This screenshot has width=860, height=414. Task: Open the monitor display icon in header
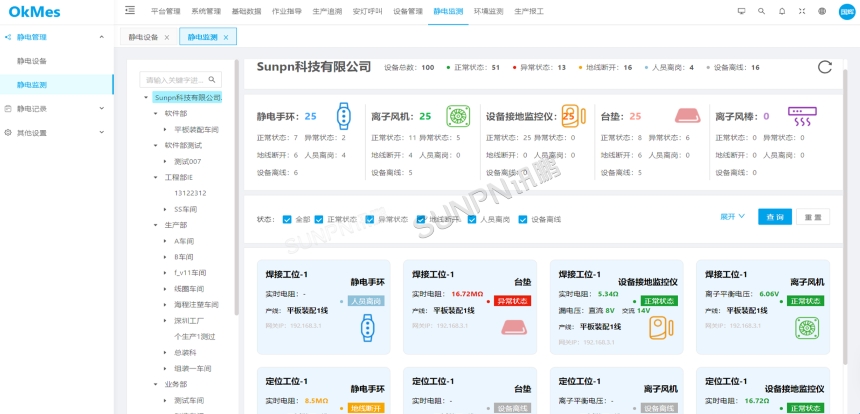[x=742, y=11]
